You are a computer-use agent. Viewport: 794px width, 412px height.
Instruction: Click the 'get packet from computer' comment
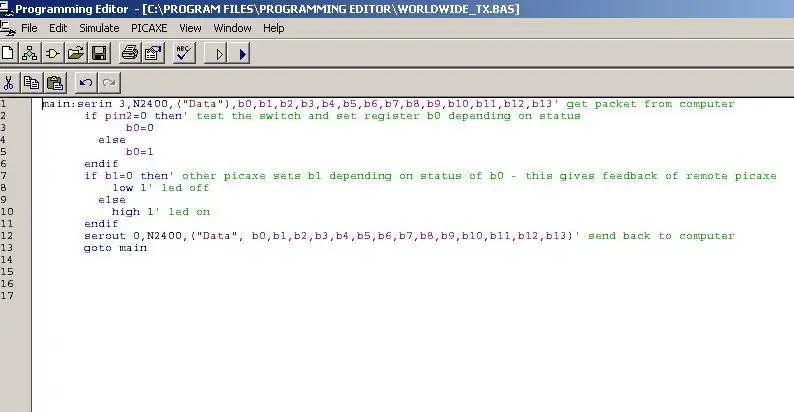click(x=650, y=104)
